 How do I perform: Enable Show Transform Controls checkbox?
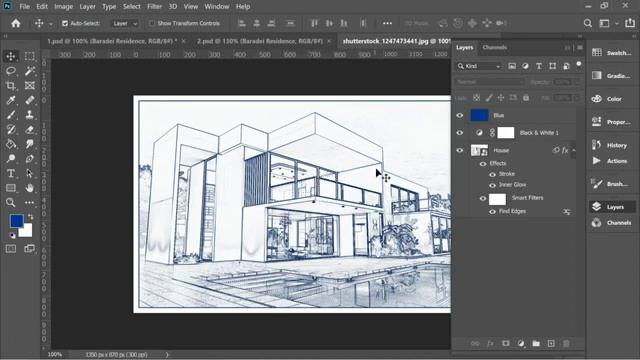click(152, 23)
